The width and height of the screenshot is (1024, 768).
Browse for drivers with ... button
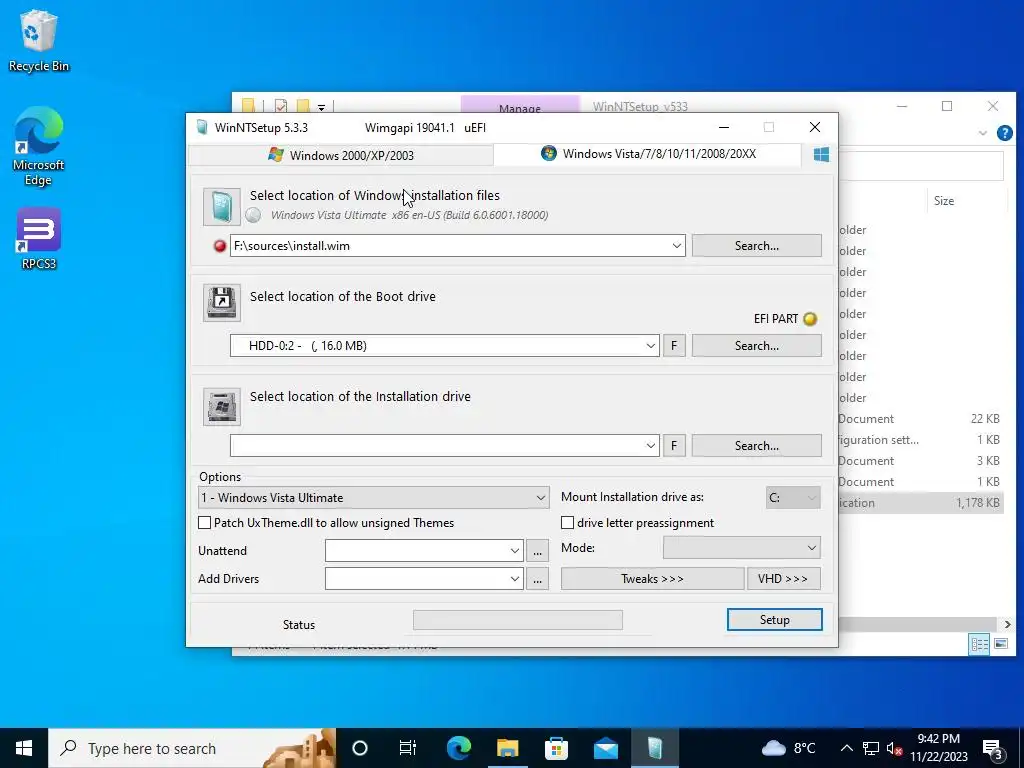537,579
